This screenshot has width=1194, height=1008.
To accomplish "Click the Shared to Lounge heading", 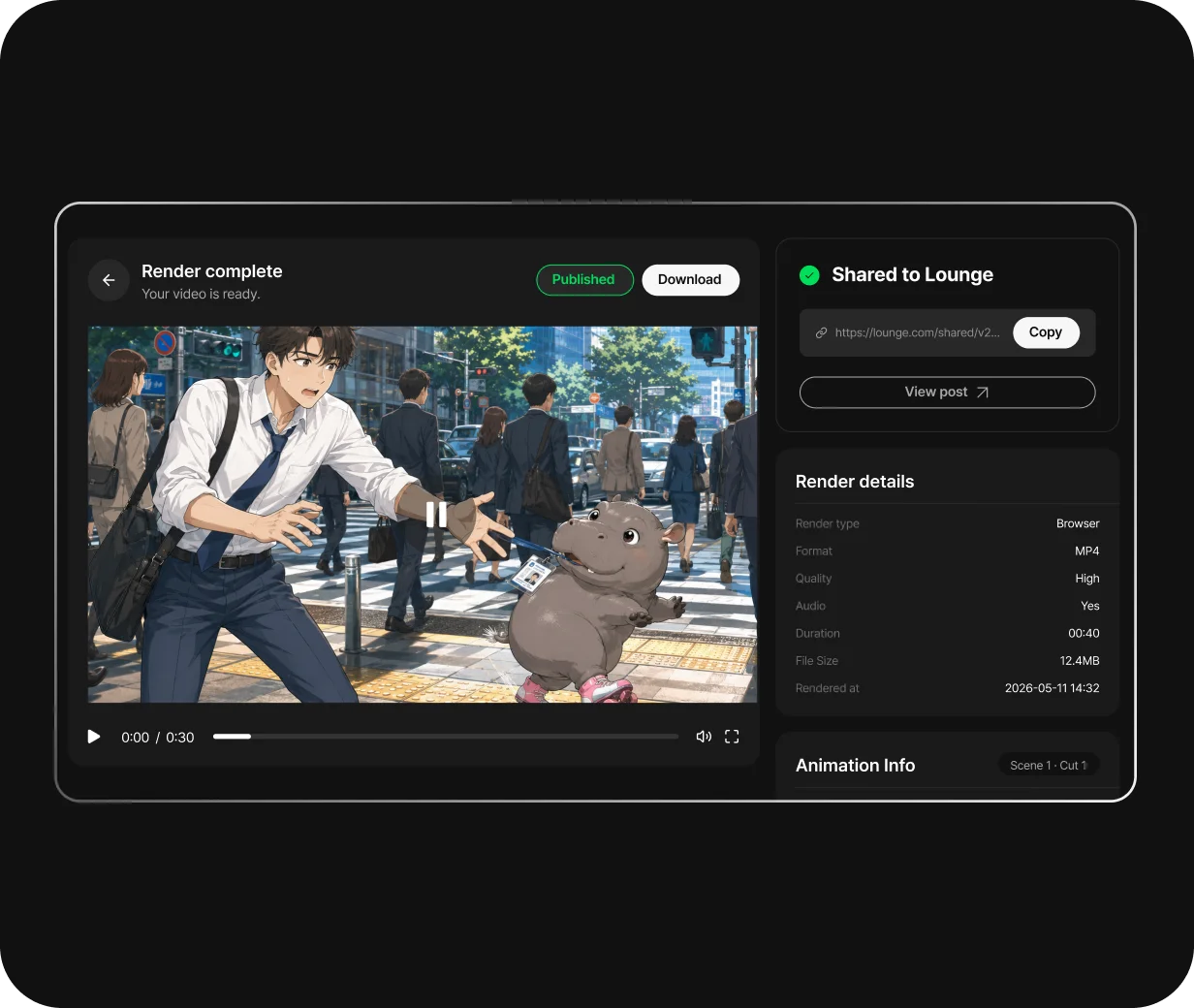I will click(x=912, y=275).
